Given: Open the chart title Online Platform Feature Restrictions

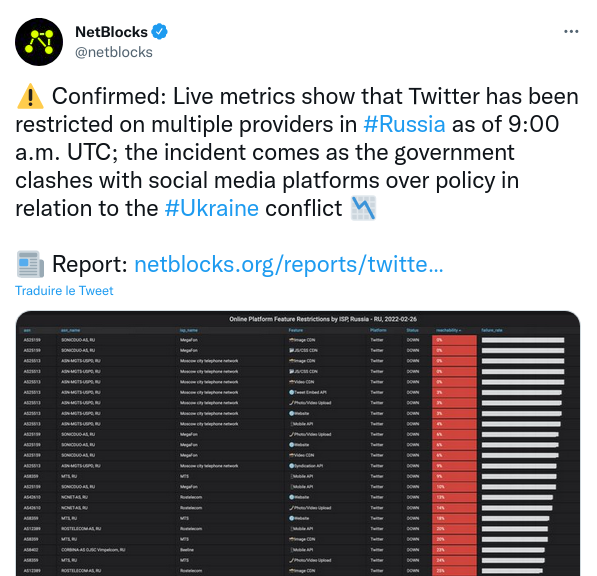Looking at the screenshot, I should point(323,319).
